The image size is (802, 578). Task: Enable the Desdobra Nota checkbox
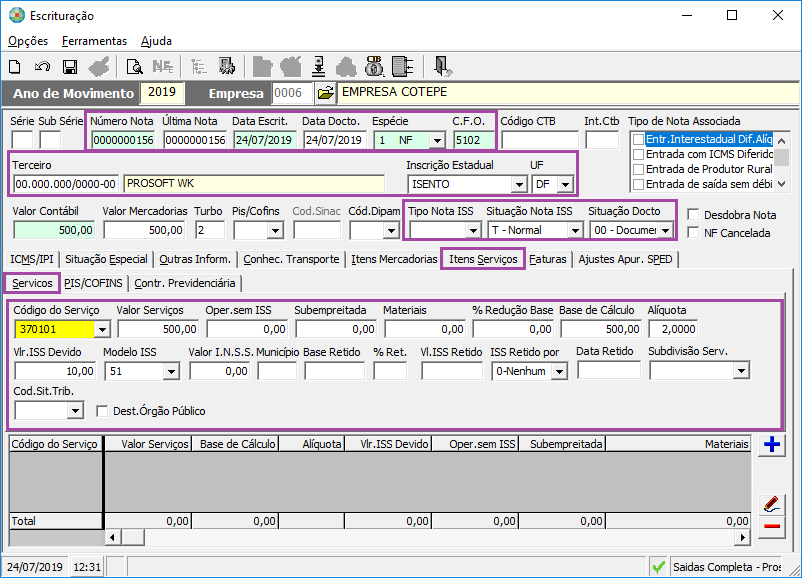point(694,215)
